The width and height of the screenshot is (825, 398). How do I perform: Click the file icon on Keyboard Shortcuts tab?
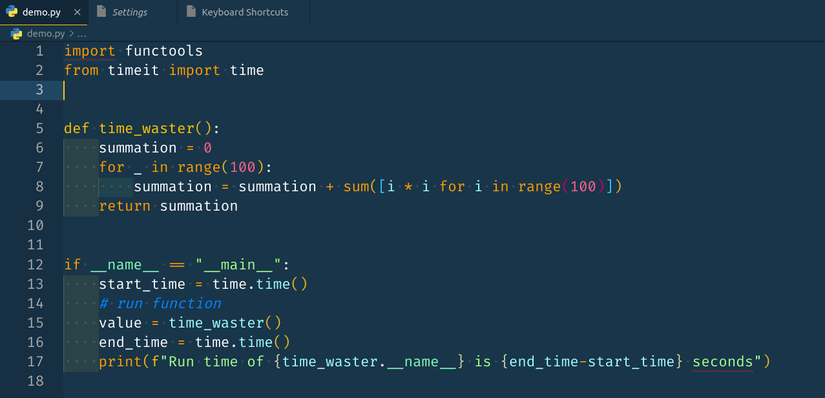point(192,12)
